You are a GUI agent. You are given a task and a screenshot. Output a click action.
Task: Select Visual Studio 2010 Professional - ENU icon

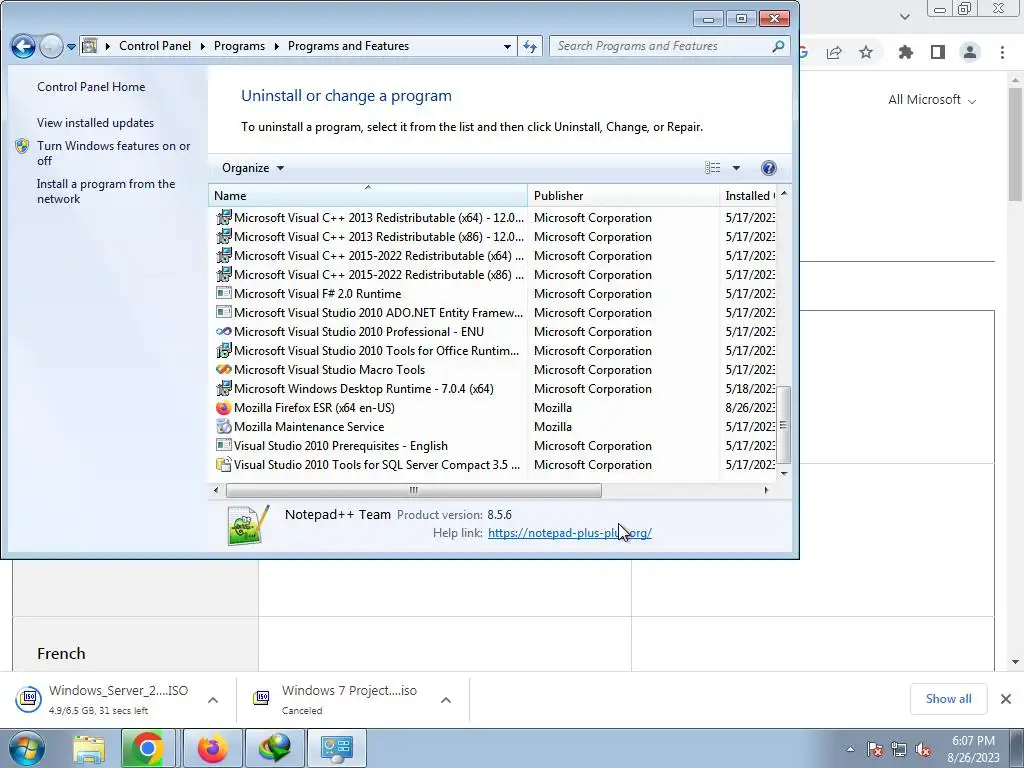pos(223,331)
